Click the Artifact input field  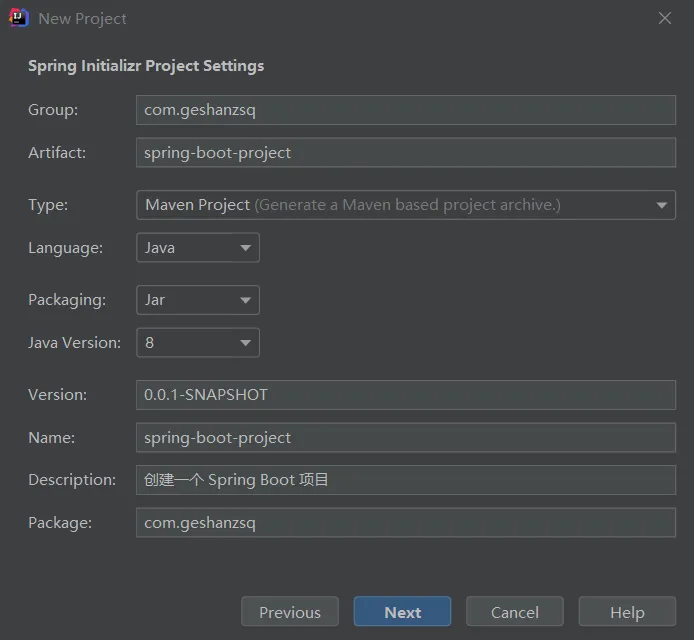(405, 152)
